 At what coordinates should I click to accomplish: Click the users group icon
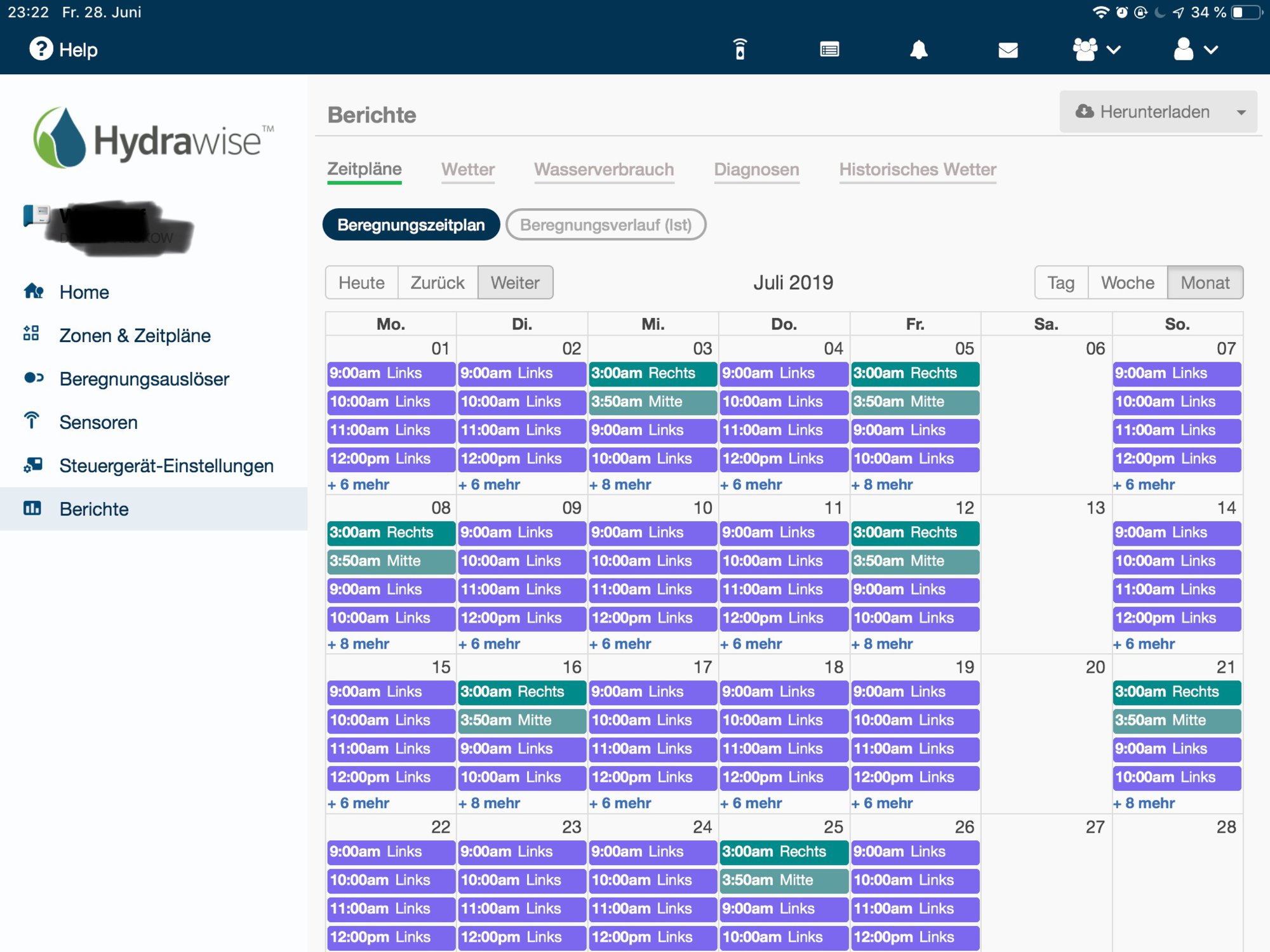[x=1085, y=49]
